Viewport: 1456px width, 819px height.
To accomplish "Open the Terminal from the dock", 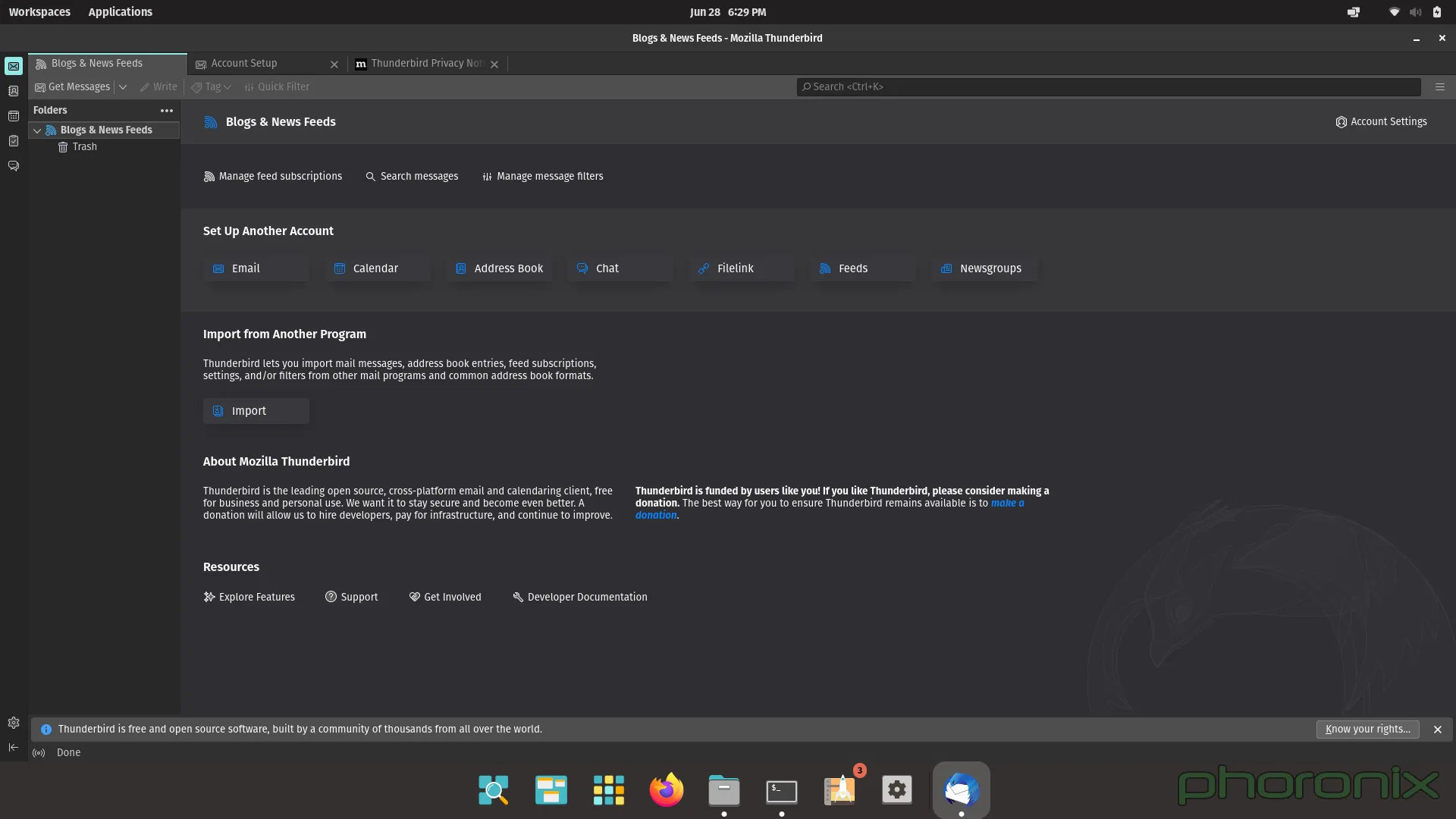I will point(782,791).
